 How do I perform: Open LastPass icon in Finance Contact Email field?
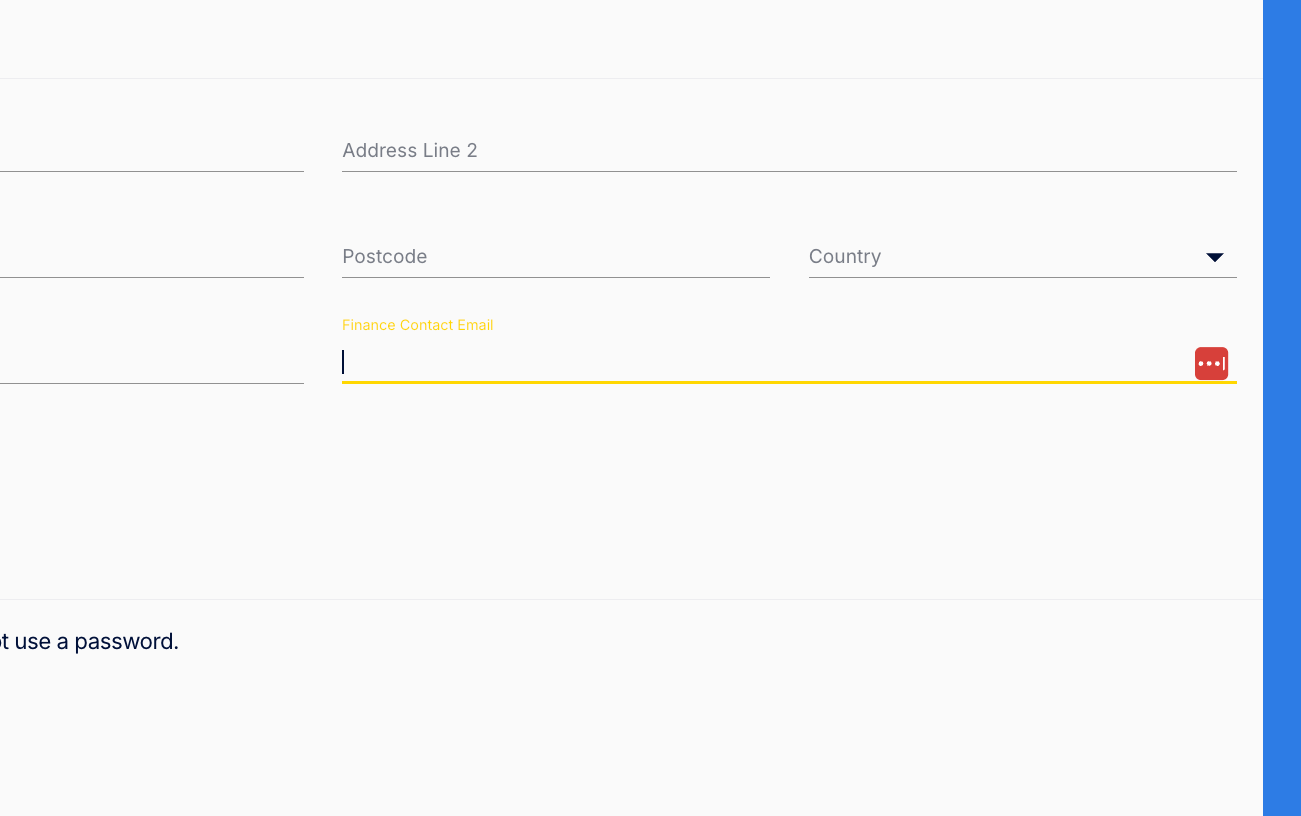[1211, 363]
